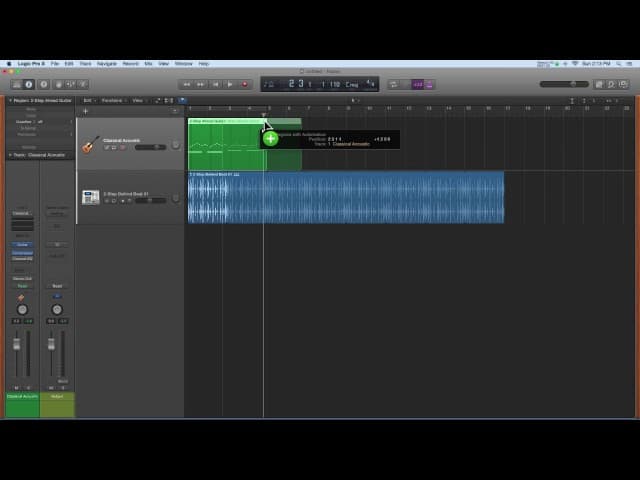Open the Media Browsers button
This screenshot has height=480, width=640.
pos(623,84)
